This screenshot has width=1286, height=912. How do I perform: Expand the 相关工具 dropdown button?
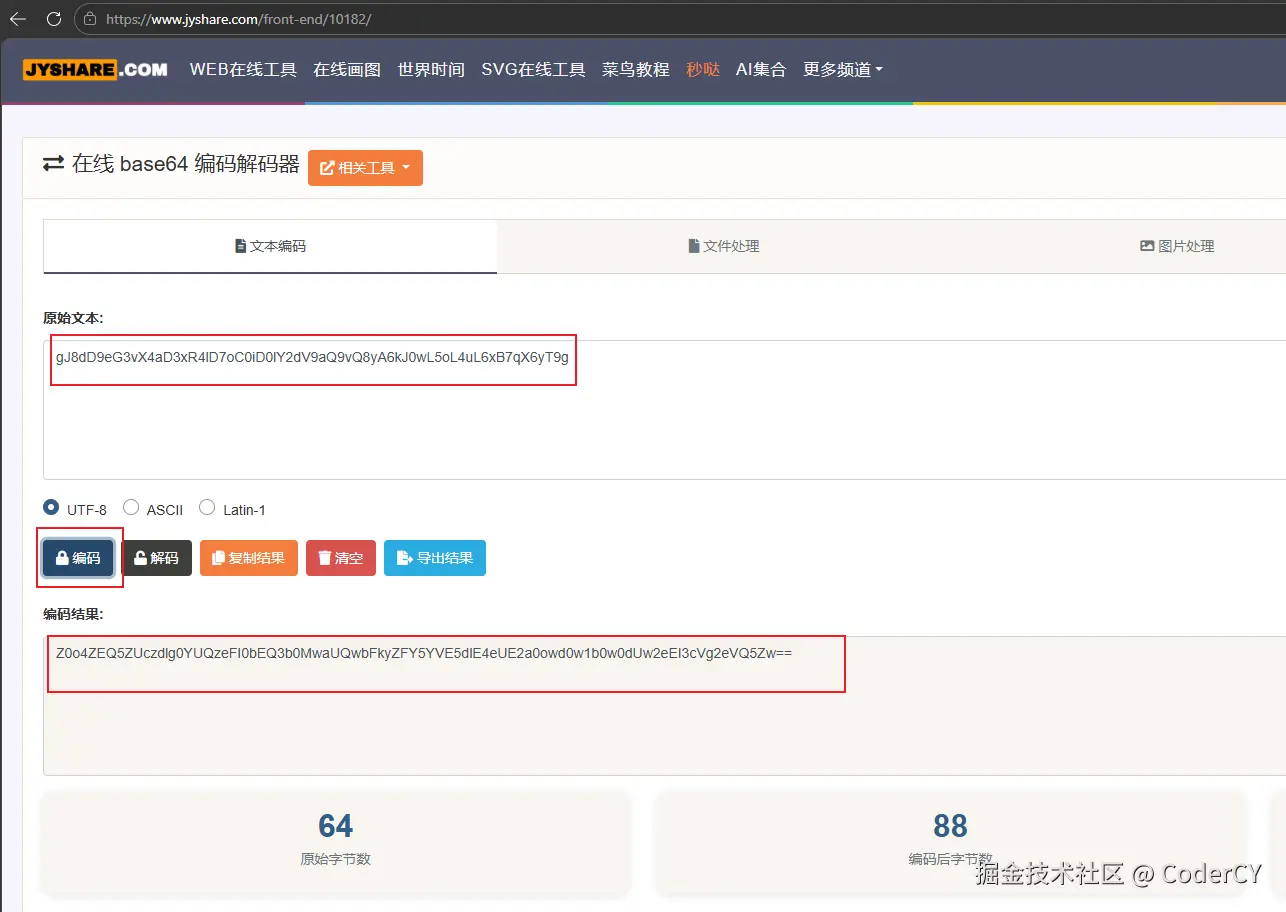(x=365, y=168)
